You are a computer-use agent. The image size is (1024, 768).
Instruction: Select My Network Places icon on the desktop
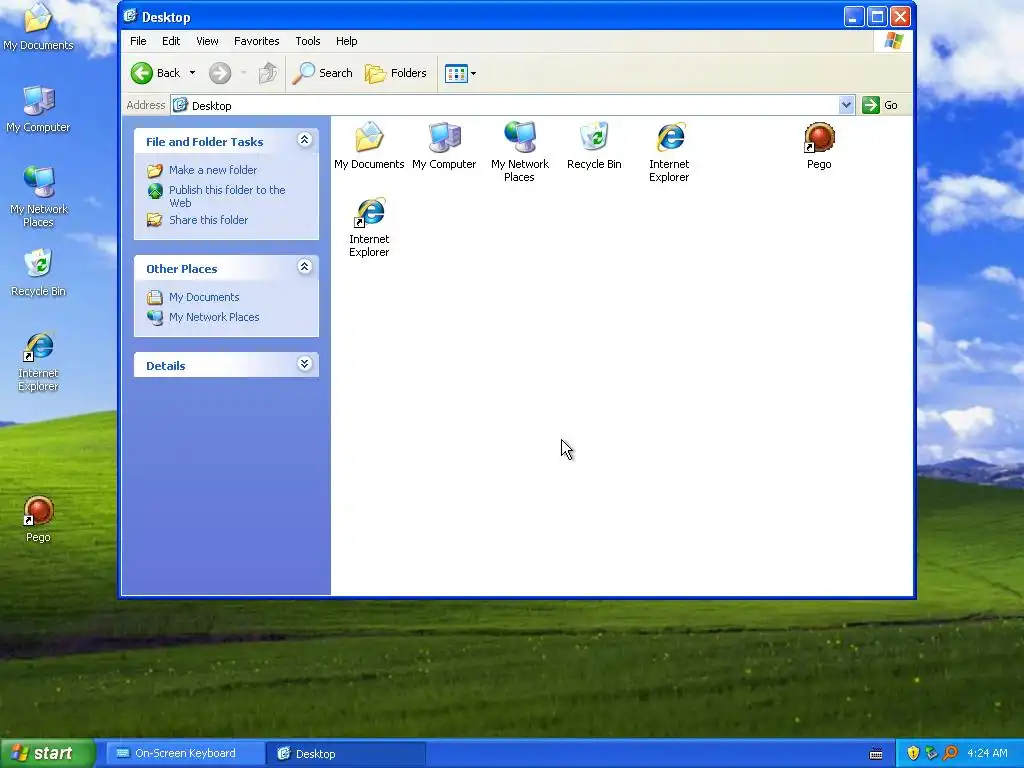tap(39, 196)
